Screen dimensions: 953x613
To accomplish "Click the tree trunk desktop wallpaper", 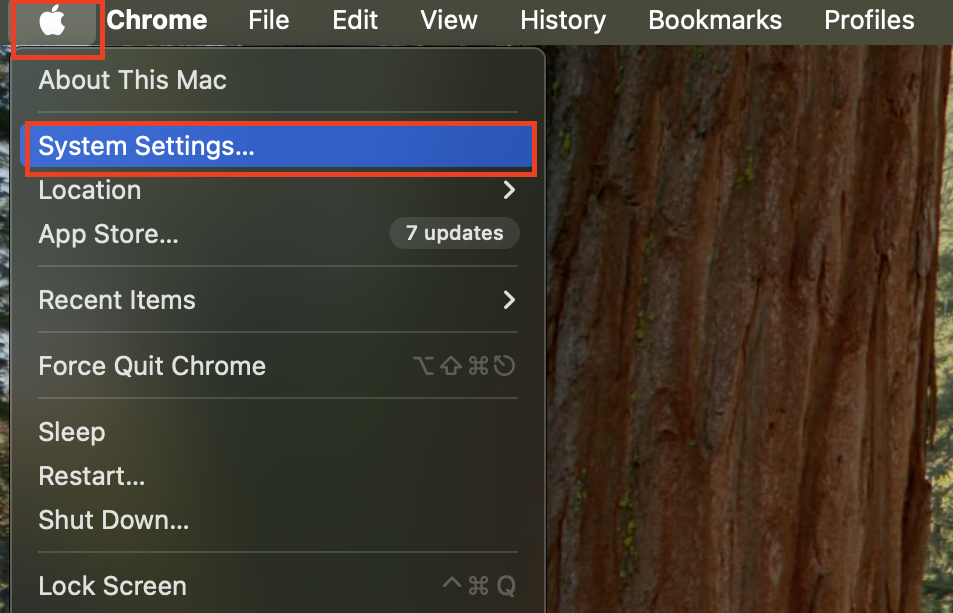I will 740,330.
